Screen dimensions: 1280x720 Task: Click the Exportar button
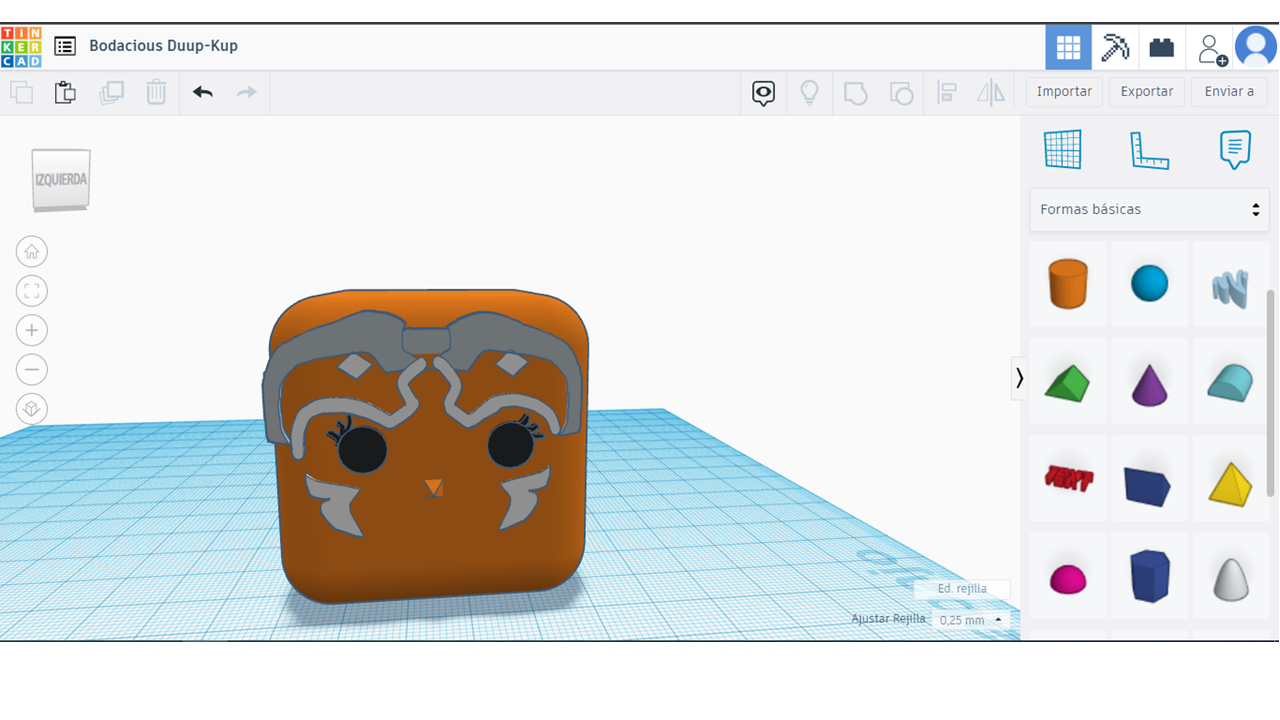1147,92
